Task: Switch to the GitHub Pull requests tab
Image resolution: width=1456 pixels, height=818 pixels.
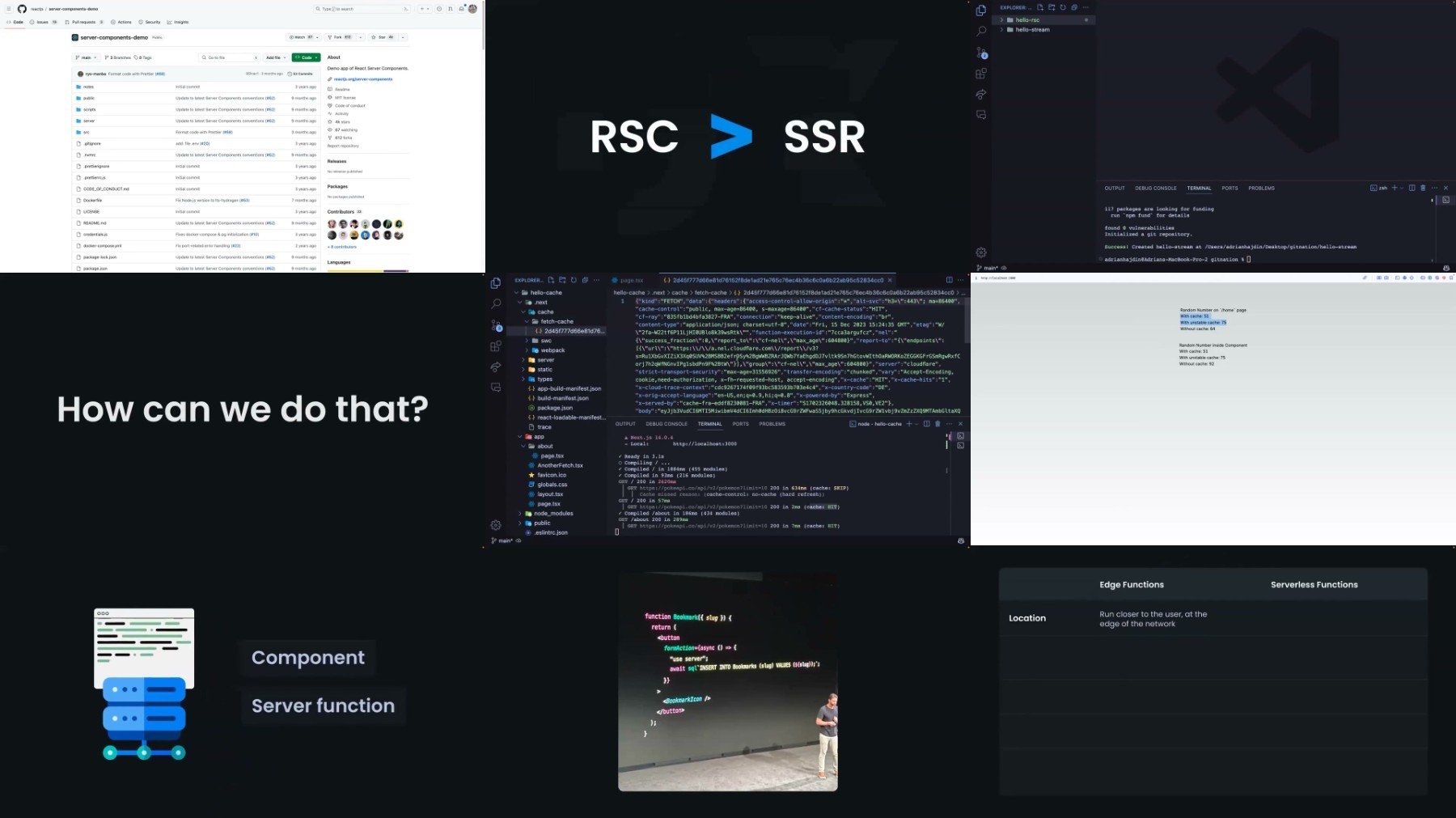Action: 83,22
